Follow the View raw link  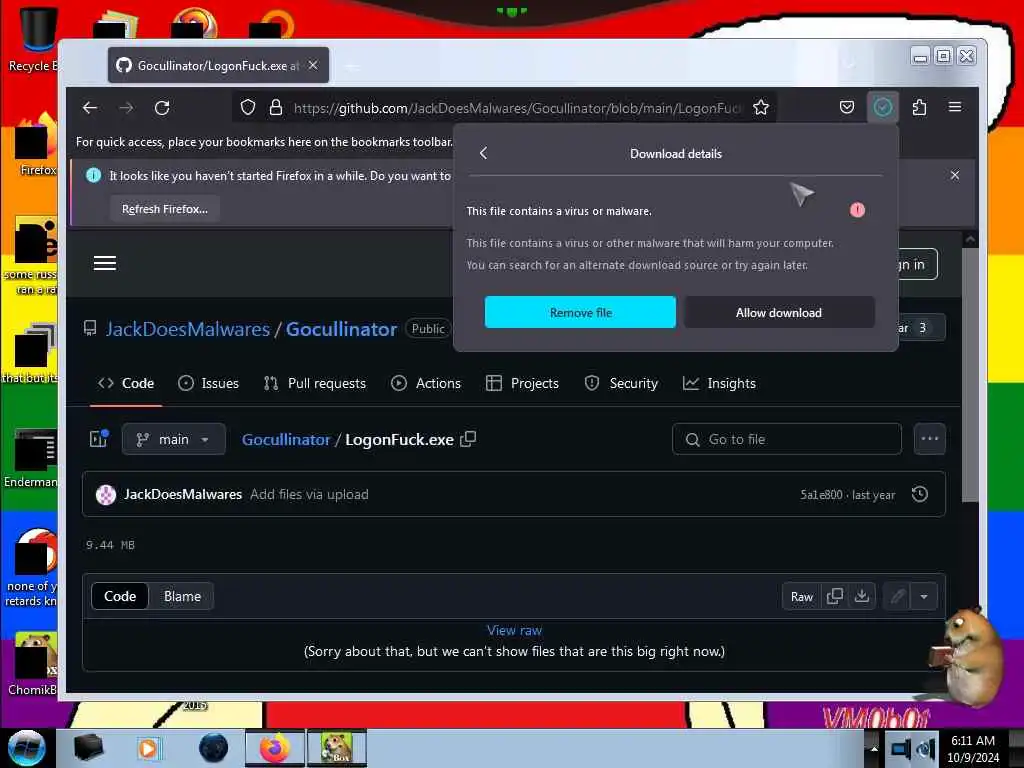tap(514, 630)
